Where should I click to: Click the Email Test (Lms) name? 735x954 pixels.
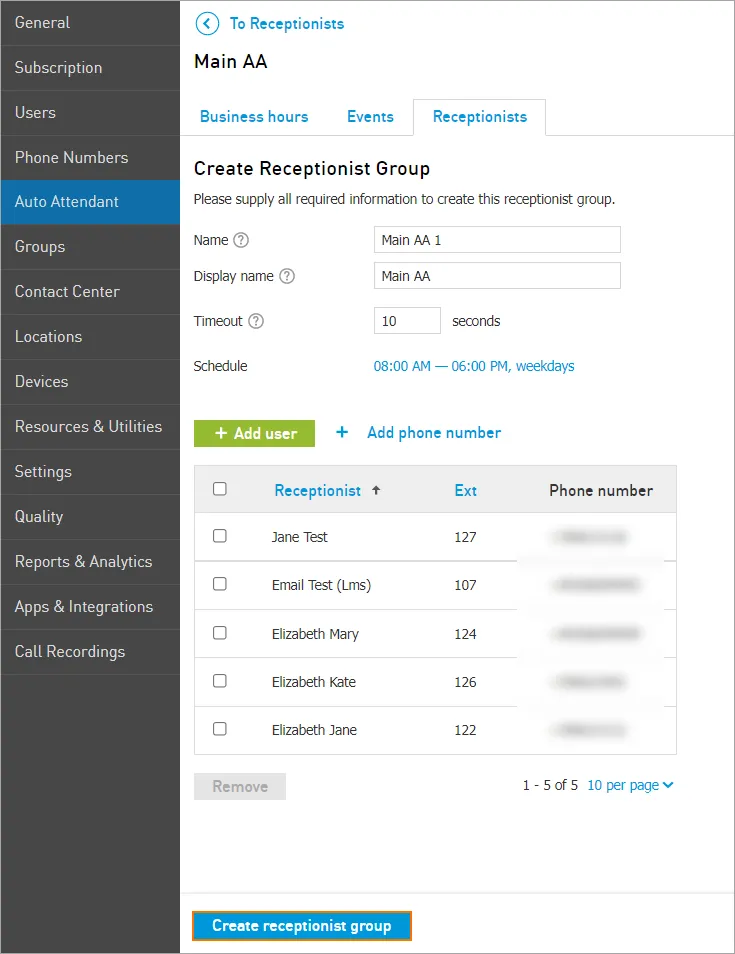[321, 585]
